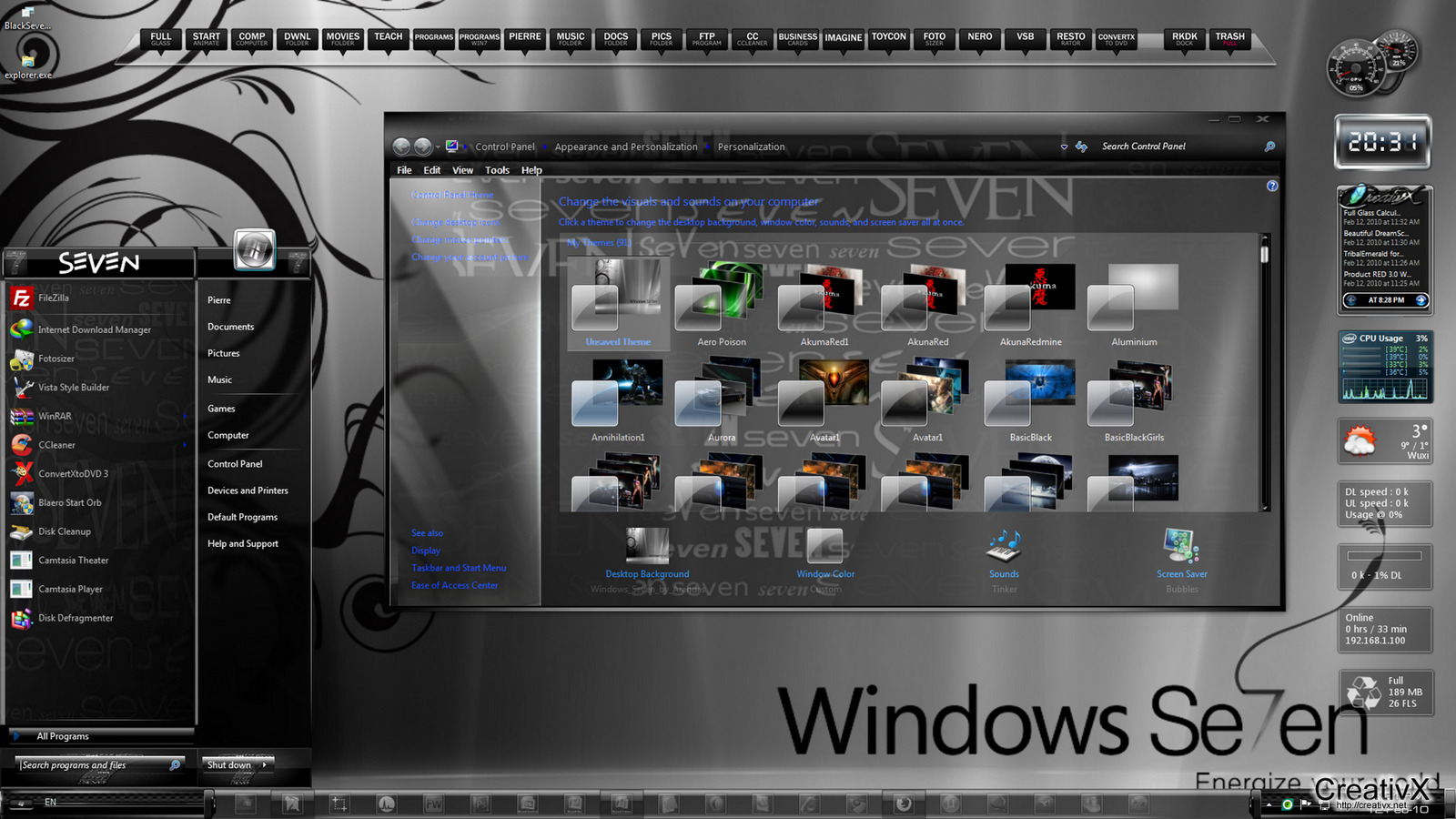The width and height of the screenshot is (1456, 819).
Task: Open the Screen Saver settings
Action: pos(1182,555)
